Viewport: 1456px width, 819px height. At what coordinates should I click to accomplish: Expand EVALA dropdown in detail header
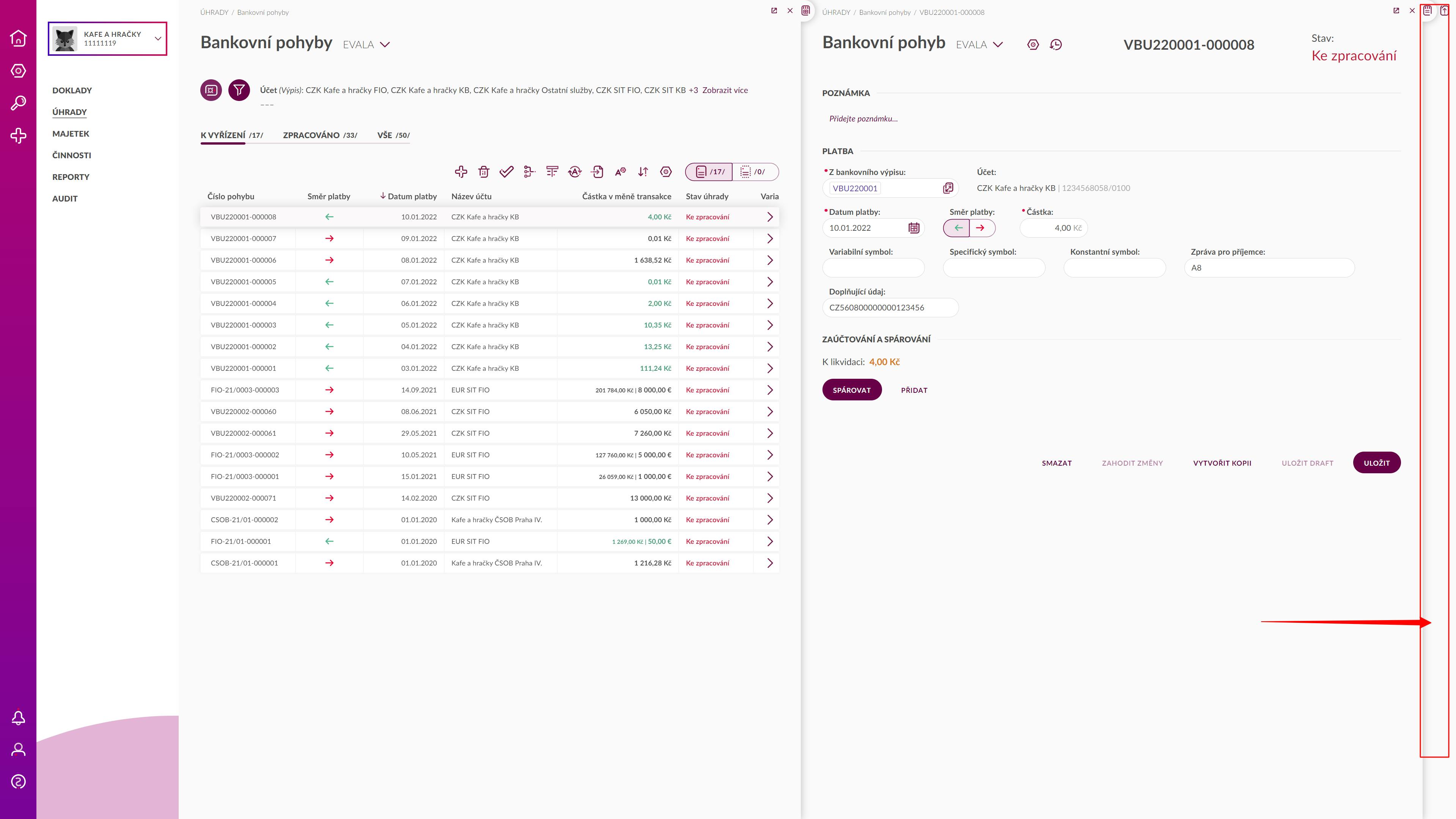pyautogui.click(x=998, y=45)
